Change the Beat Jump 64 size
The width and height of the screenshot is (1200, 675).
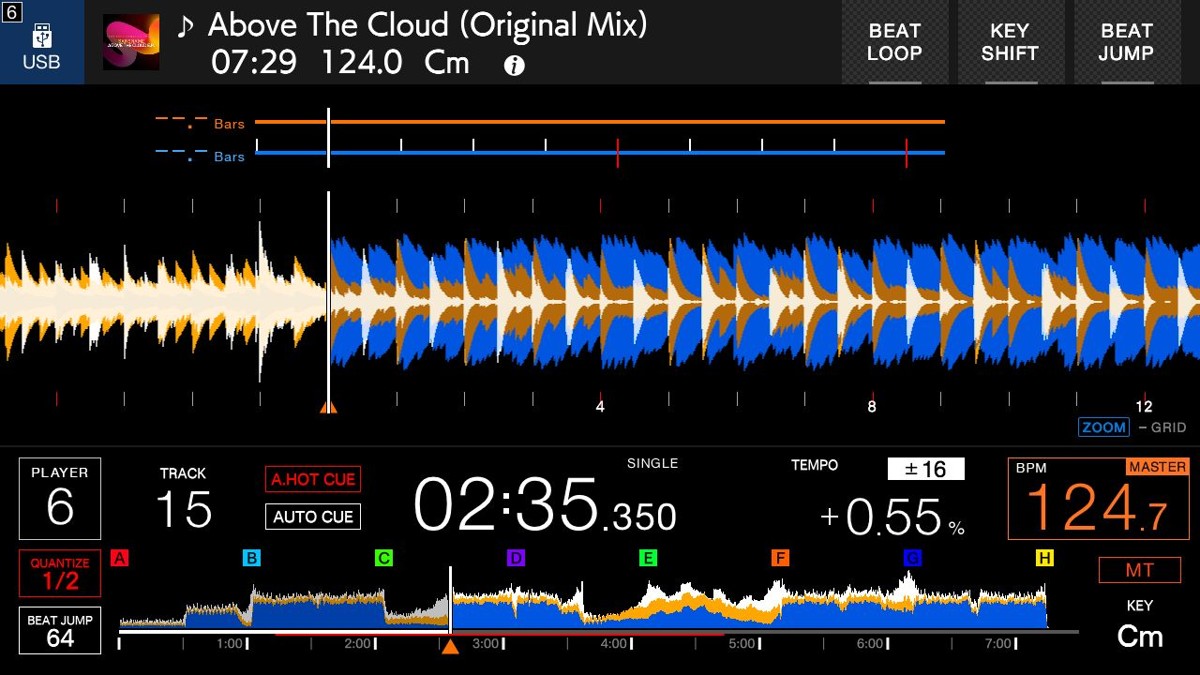pyautogui.click(x=60, y=631)
